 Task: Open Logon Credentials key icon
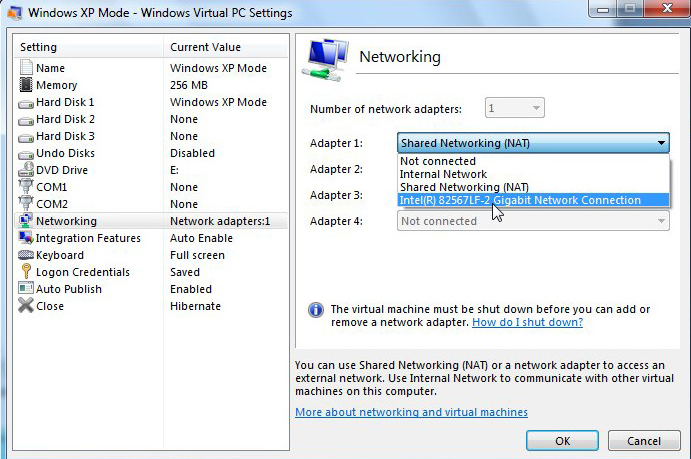(x=26, y=271)
